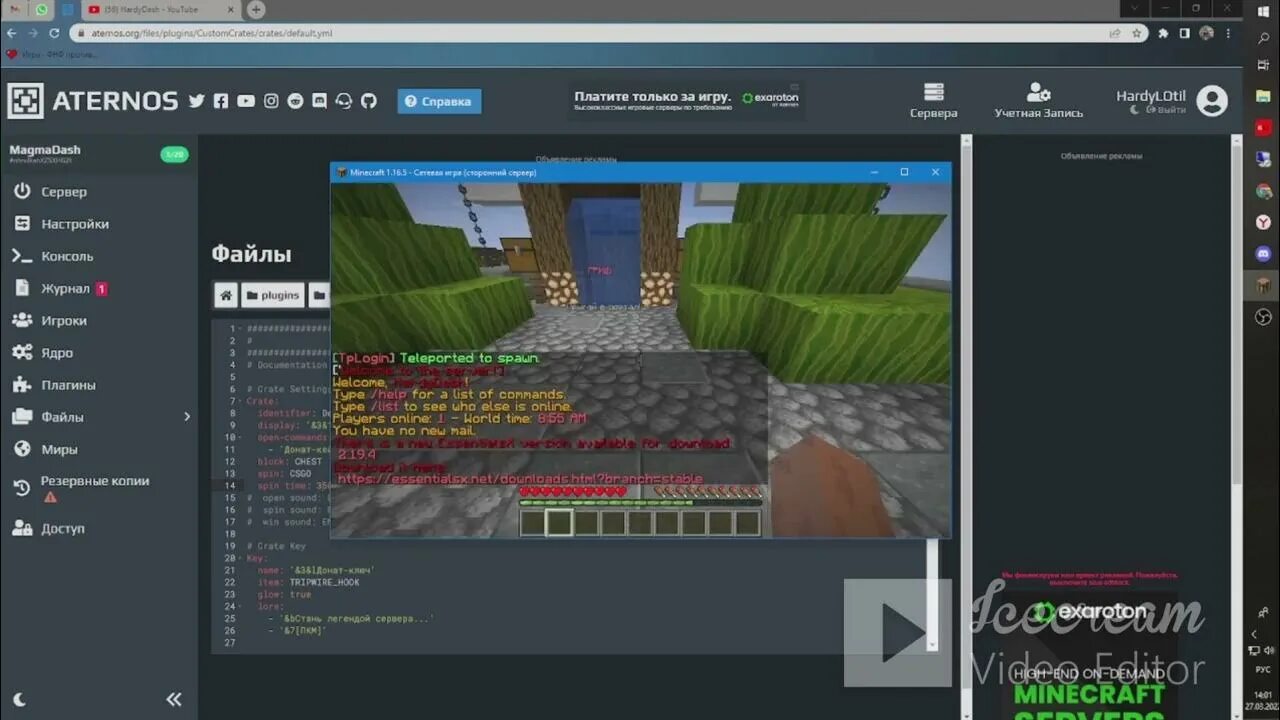1280x720 pixels.
Task: Click 'glow: true' line in editor
Action: tap(284, 594)
